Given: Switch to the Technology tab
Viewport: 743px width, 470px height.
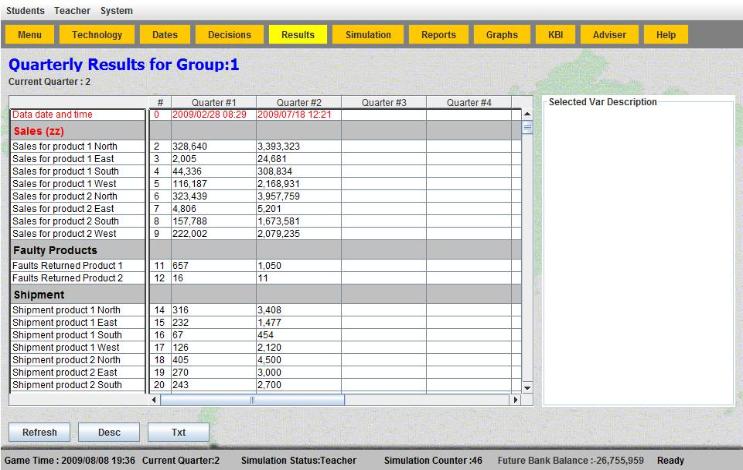Looking at the screenshot, I should click(x=97, y=35).
